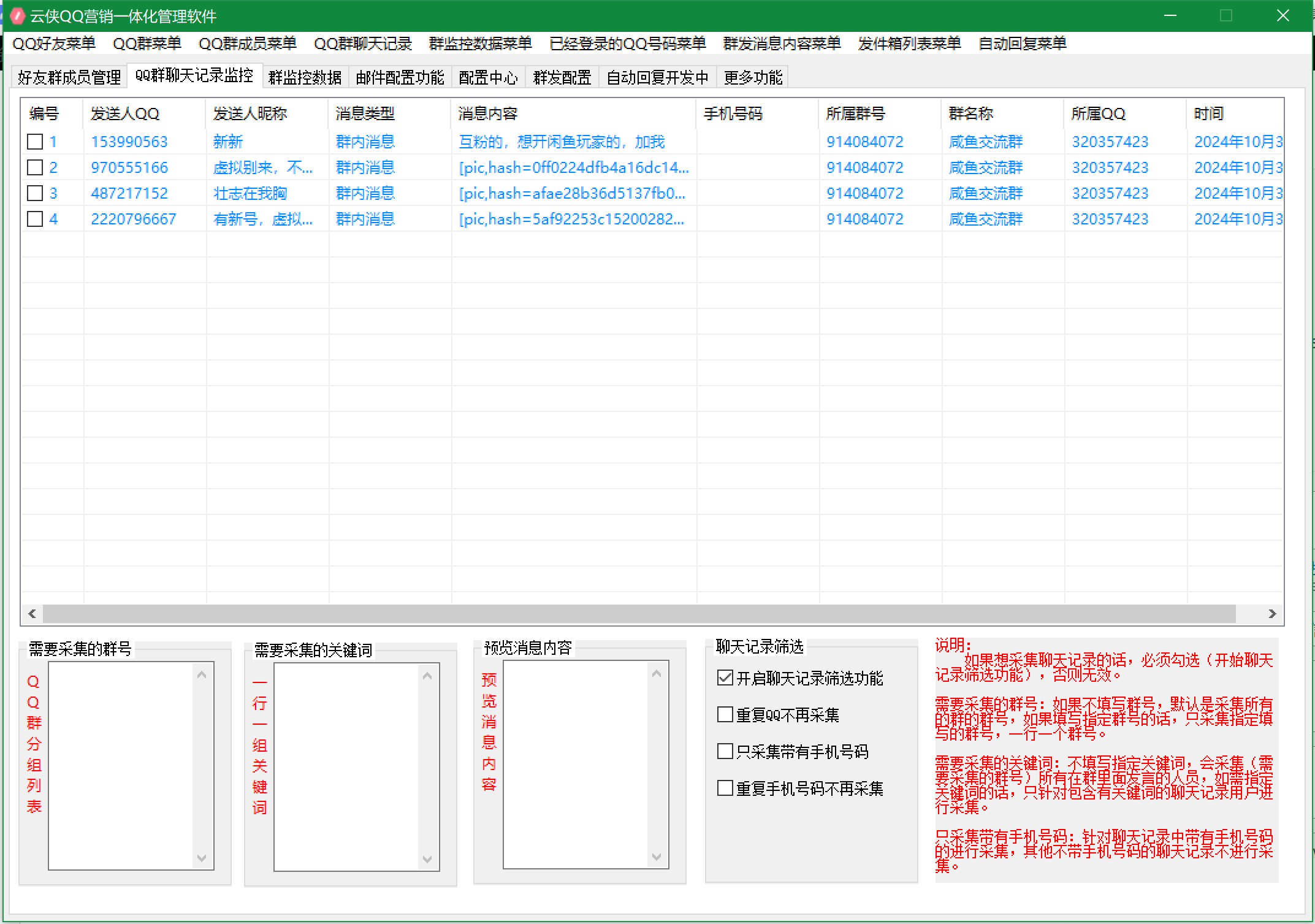Image resolution: width=1315 pixels, height=924 pixels.
Task: Open the 群监控数据菜单 menu
Action: 481,44
